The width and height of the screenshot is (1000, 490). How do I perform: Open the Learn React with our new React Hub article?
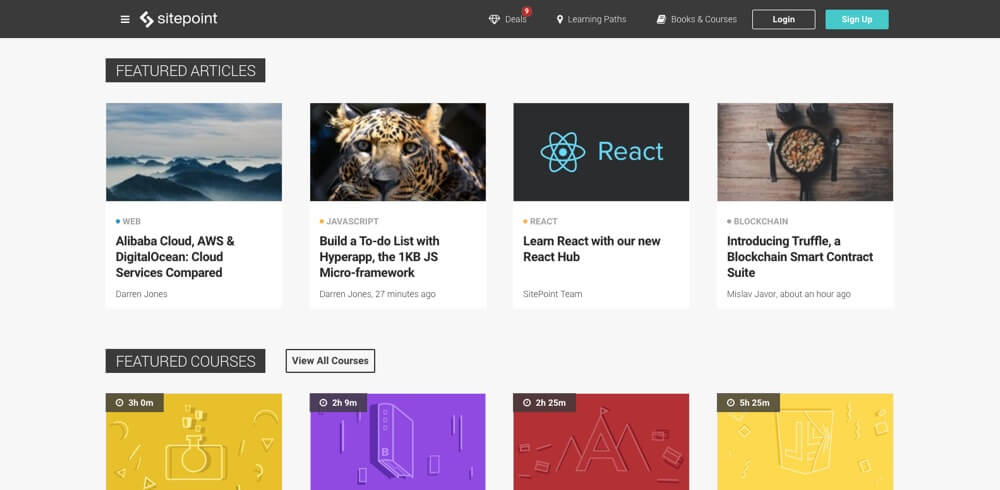point(592,249)
